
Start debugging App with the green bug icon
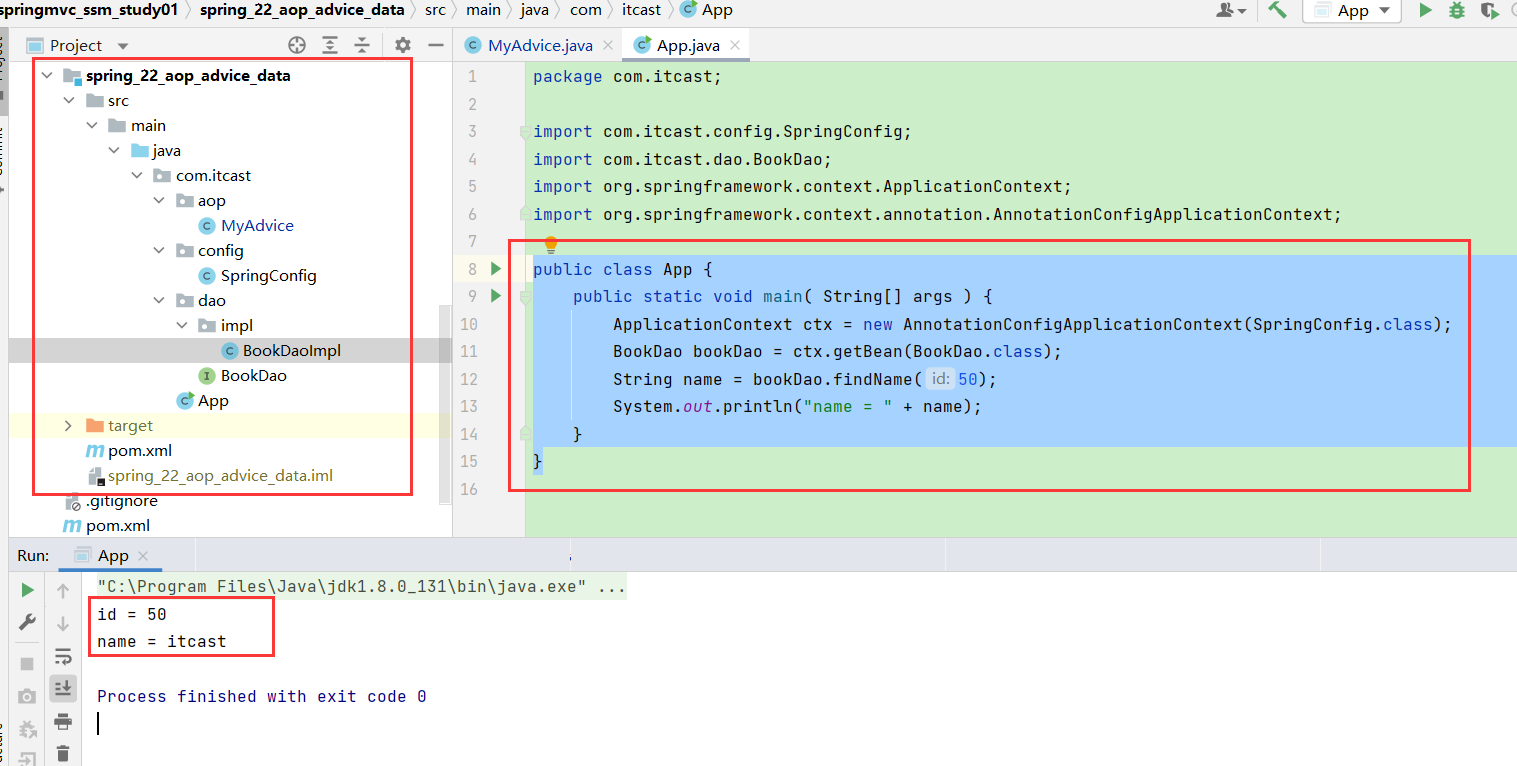[1457, 10]
